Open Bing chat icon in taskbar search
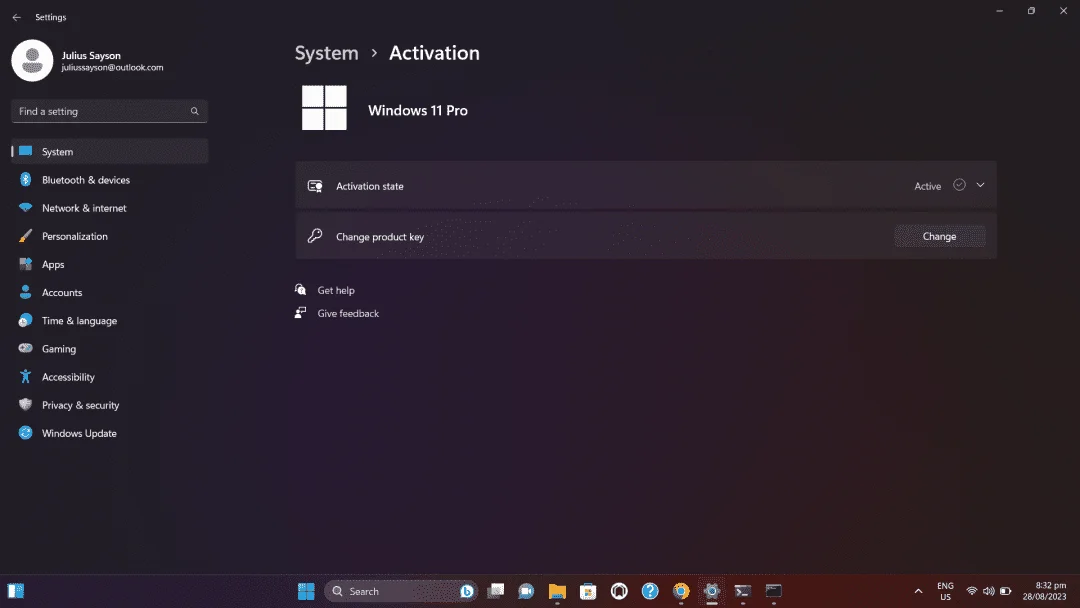 (466, 591)
